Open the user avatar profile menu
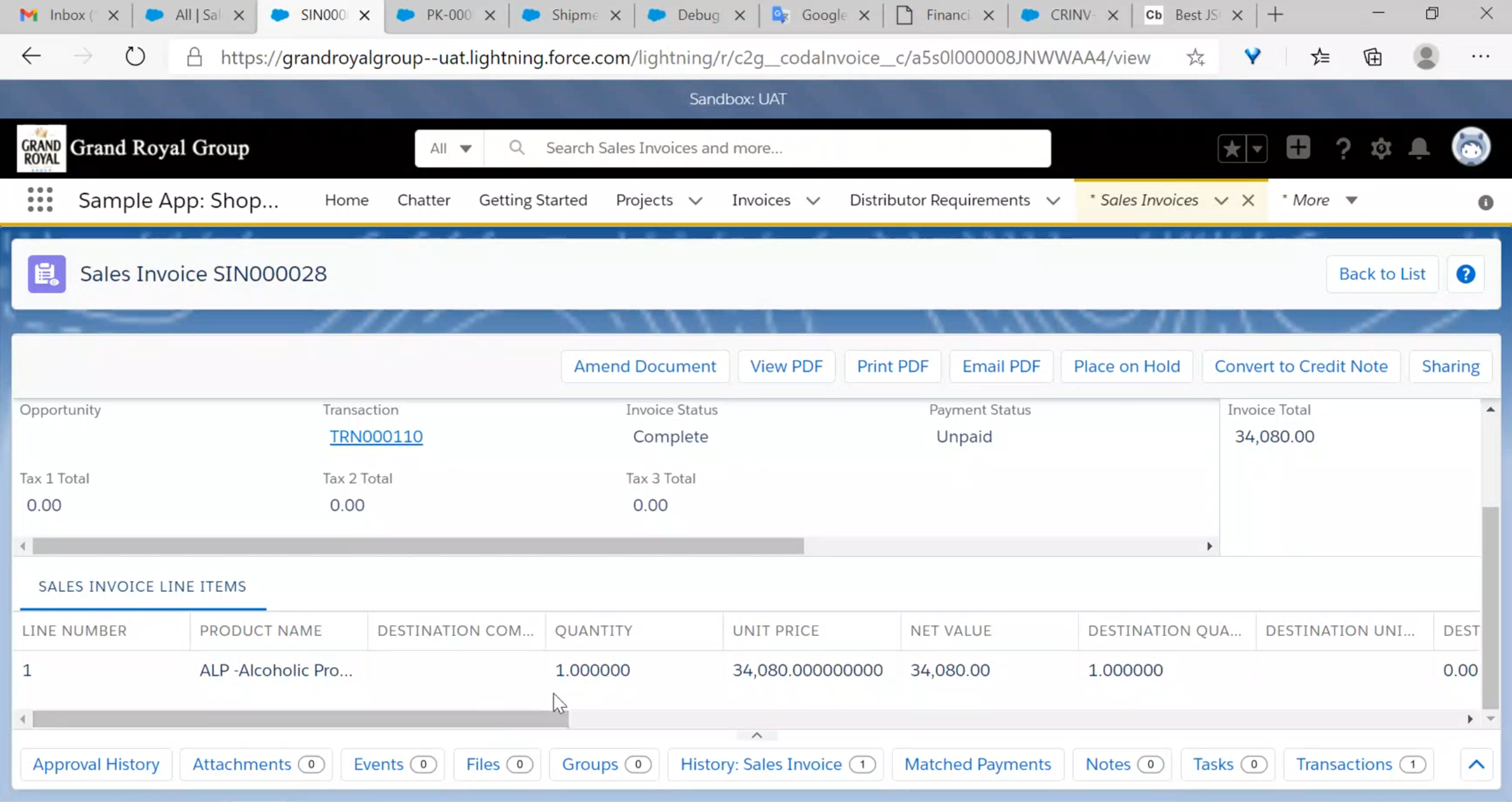The width and height of the screenshot is (1512, 802). point(1471,148)
